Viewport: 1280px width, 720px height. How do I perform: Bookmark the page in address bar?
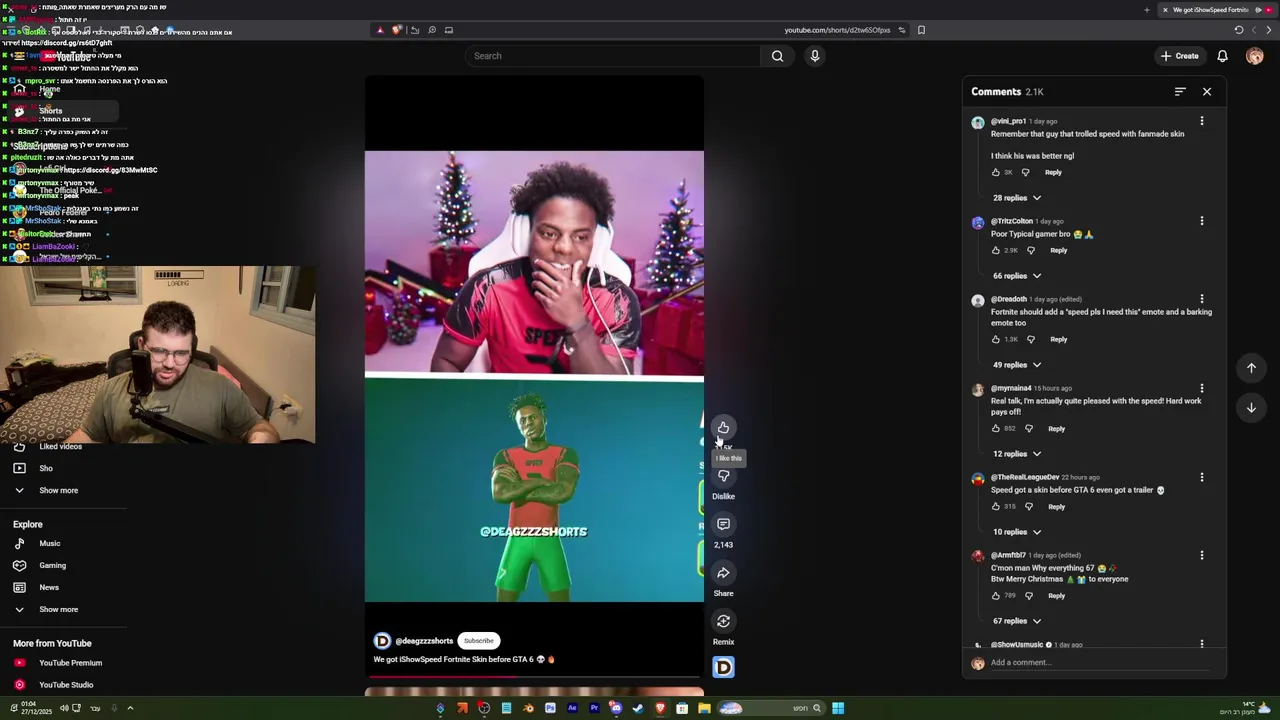coord(921,30)
